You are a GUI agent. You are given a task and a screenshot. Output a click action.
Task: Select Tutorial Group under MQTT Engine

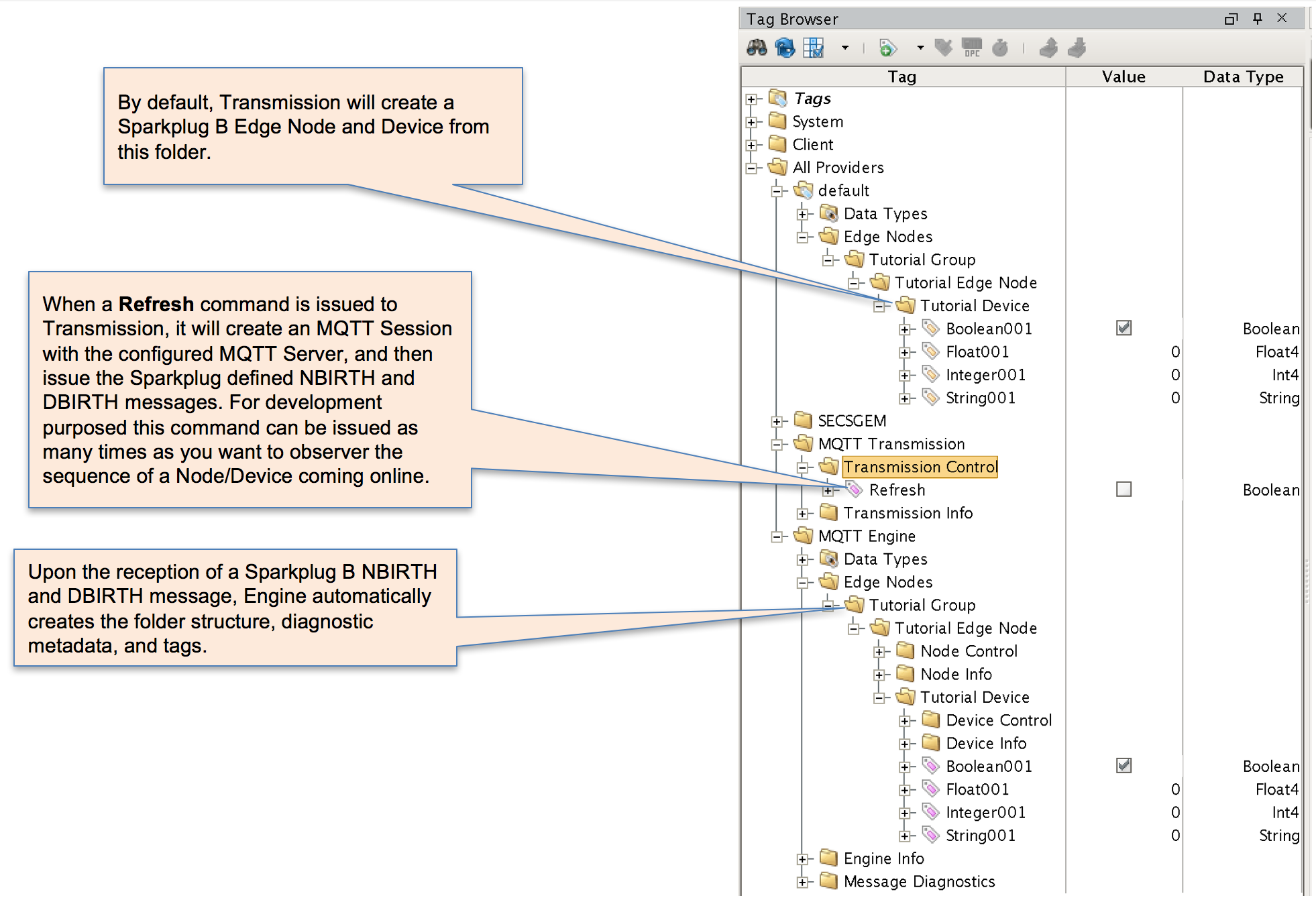pos(922,606)
